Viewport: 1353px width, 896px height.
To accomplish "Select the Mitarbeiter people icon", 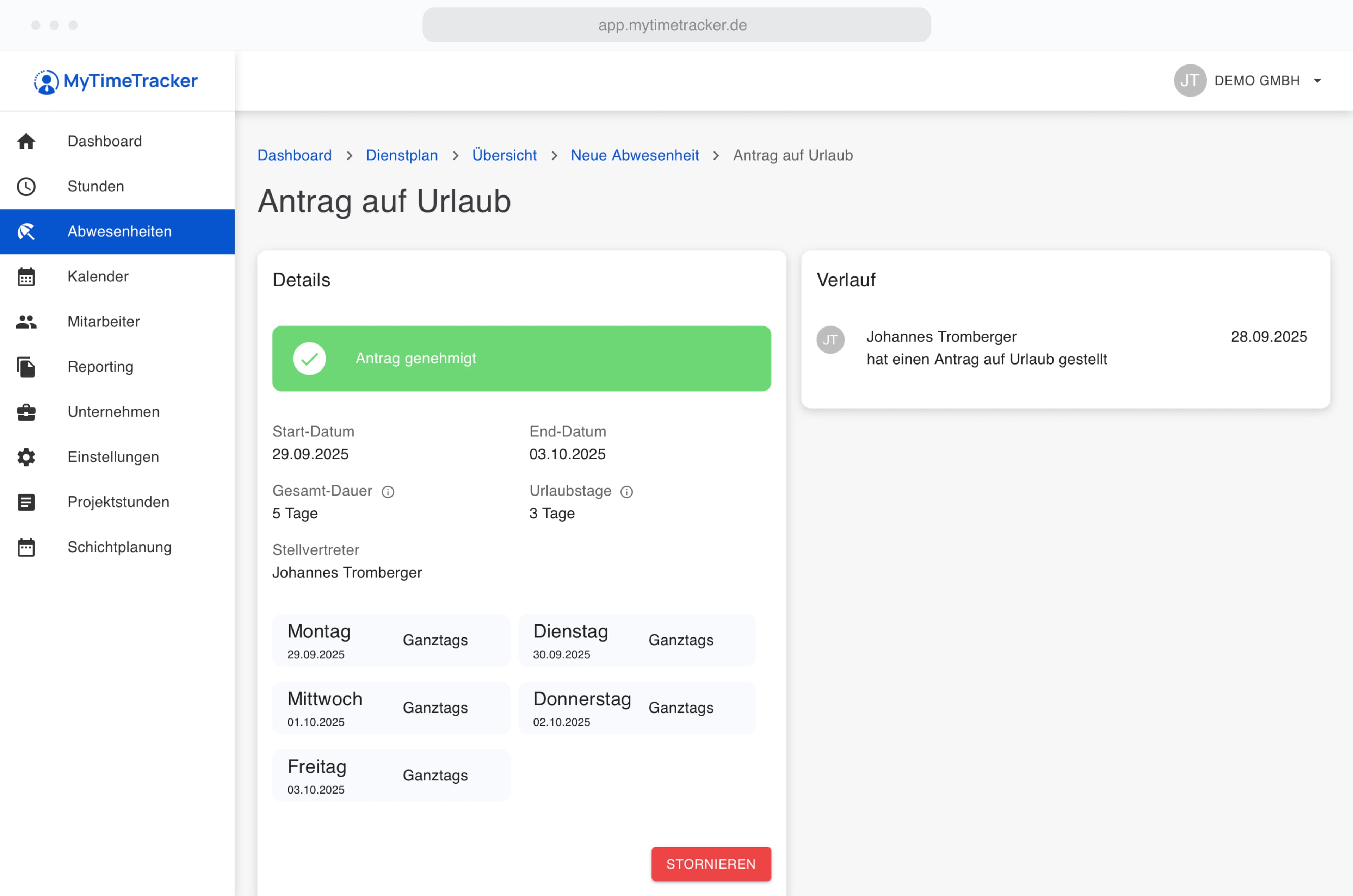I will [26, 322].
